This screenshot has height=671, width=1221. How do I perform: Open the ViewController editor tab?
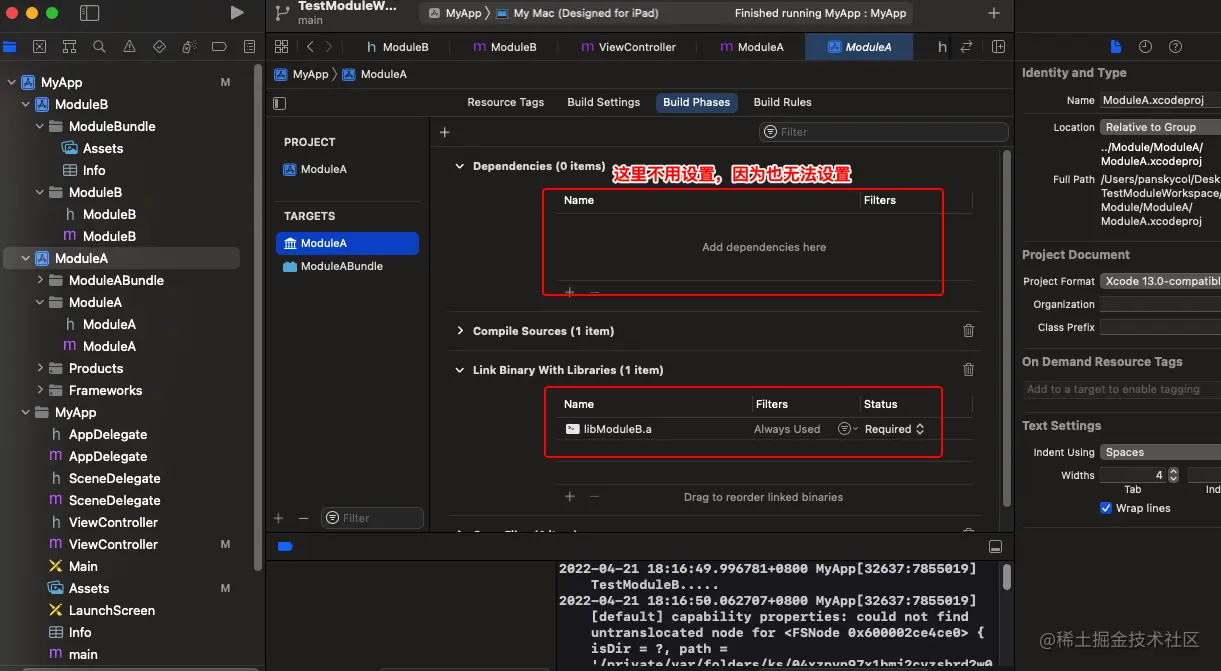(629, 47)
